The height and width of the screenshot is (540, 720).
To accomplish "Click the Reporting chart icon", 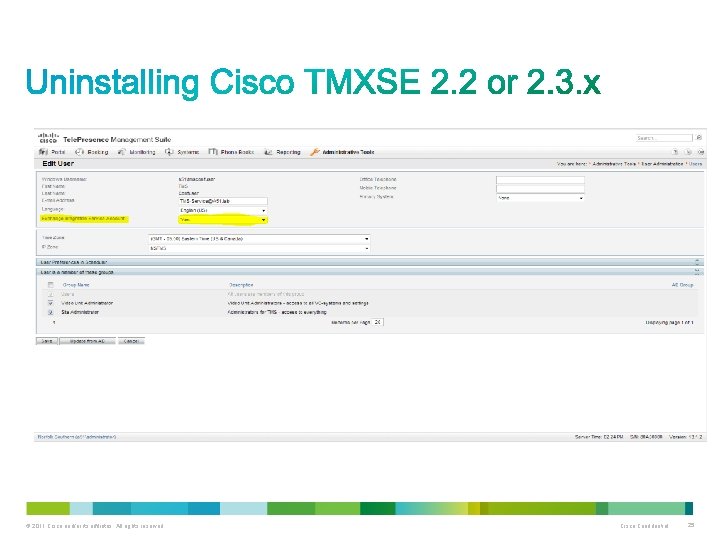I will coord(269,152).
